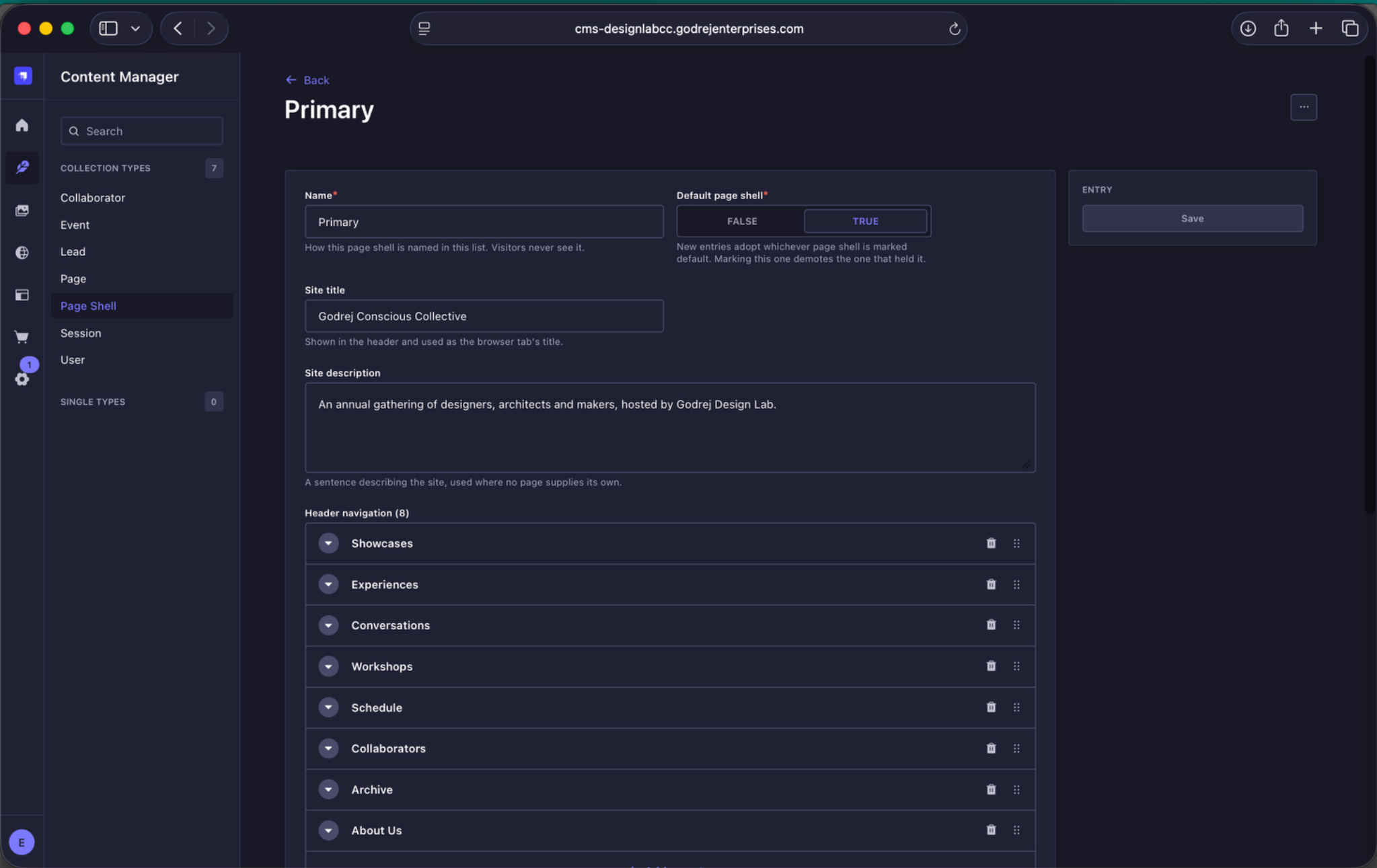Open Safari downloads
The height and width of the screenshot is (868, 1377).
click(1248, 28)
